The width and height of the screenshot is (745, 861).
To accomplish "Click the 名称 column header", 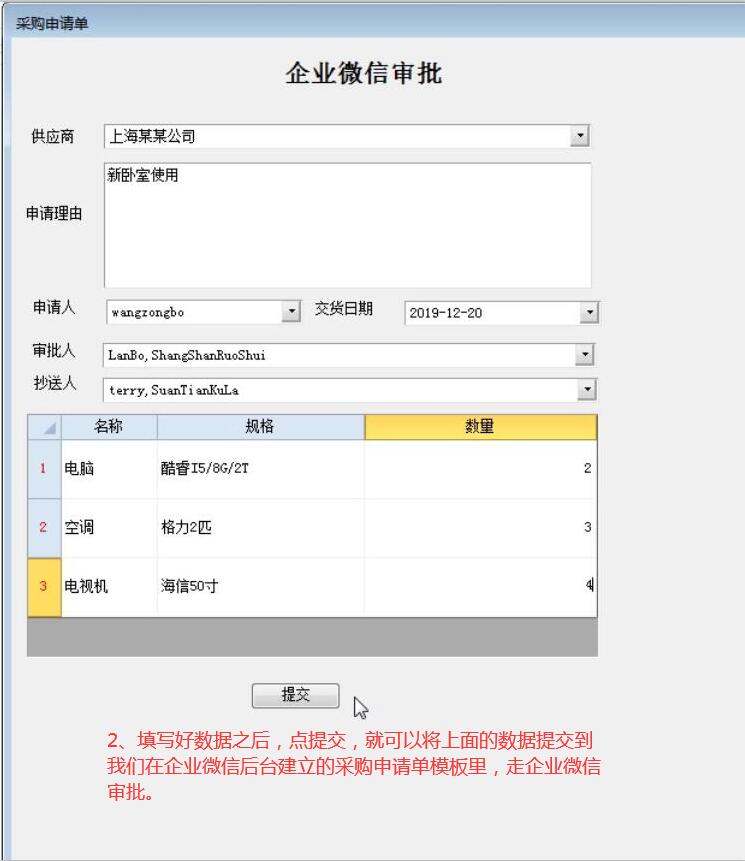I will point(109,427).
